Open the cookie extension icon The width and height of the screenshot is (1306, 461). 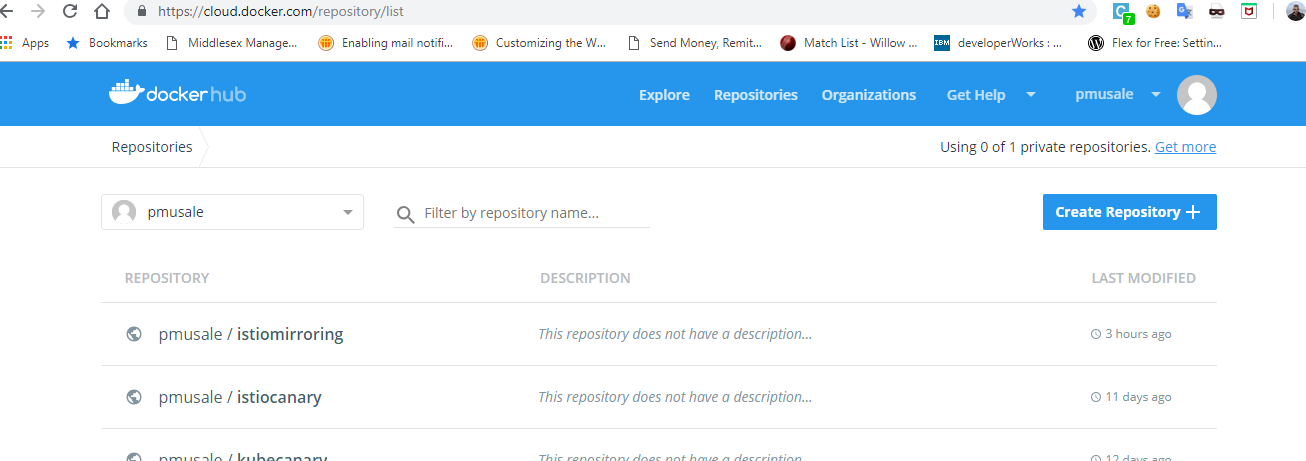coord(1153,11)
